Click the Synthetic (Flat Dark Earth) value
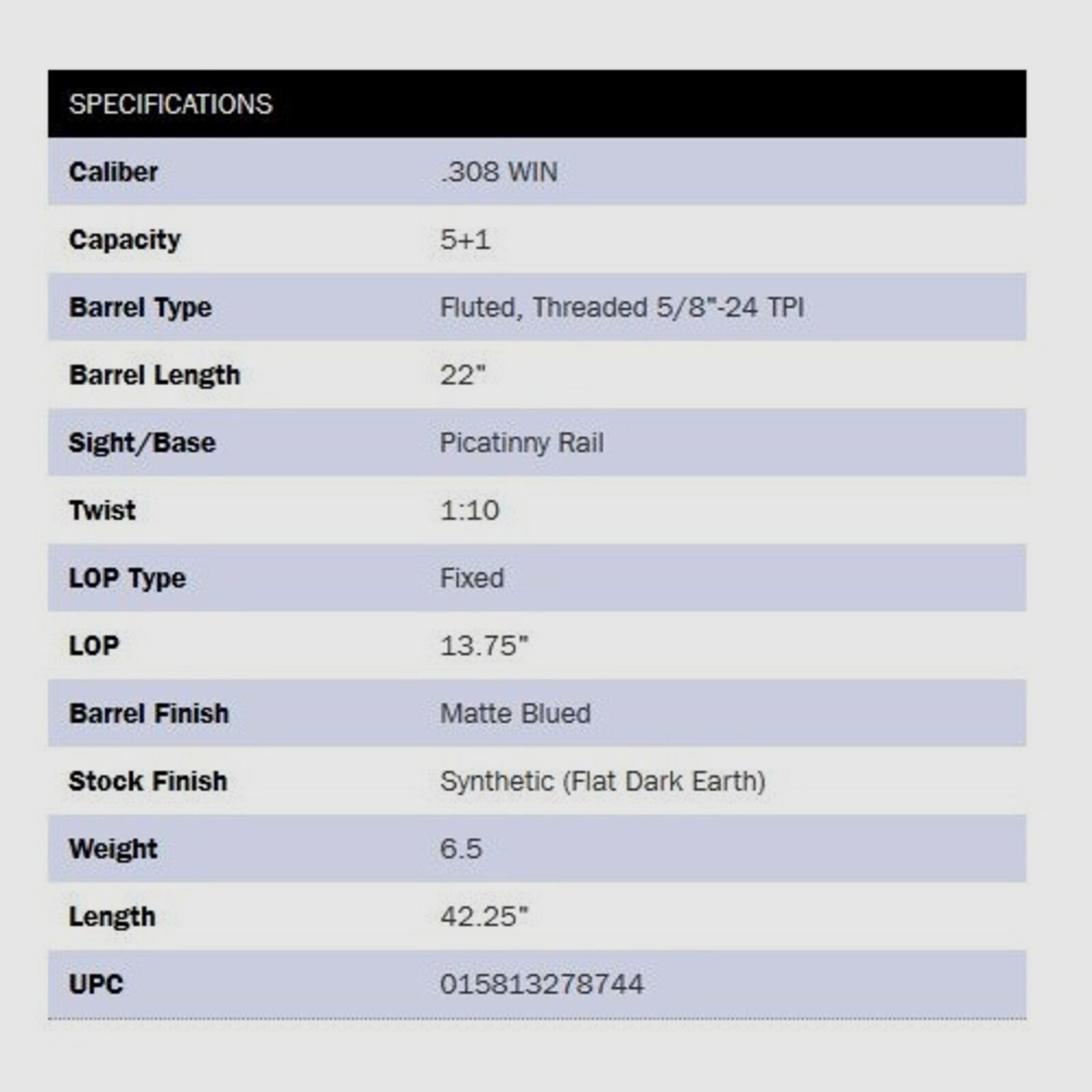 point(603,781)
